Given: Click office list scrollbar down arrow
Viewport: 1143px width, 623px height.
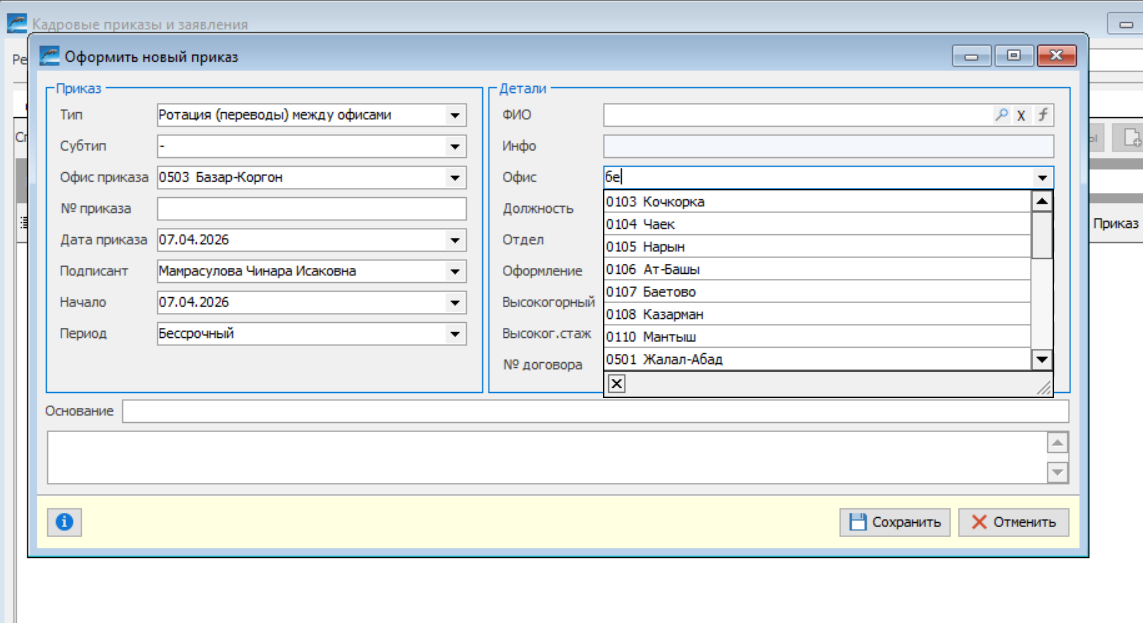Looking at the screenshot, I should click(x=1042, y=359).
